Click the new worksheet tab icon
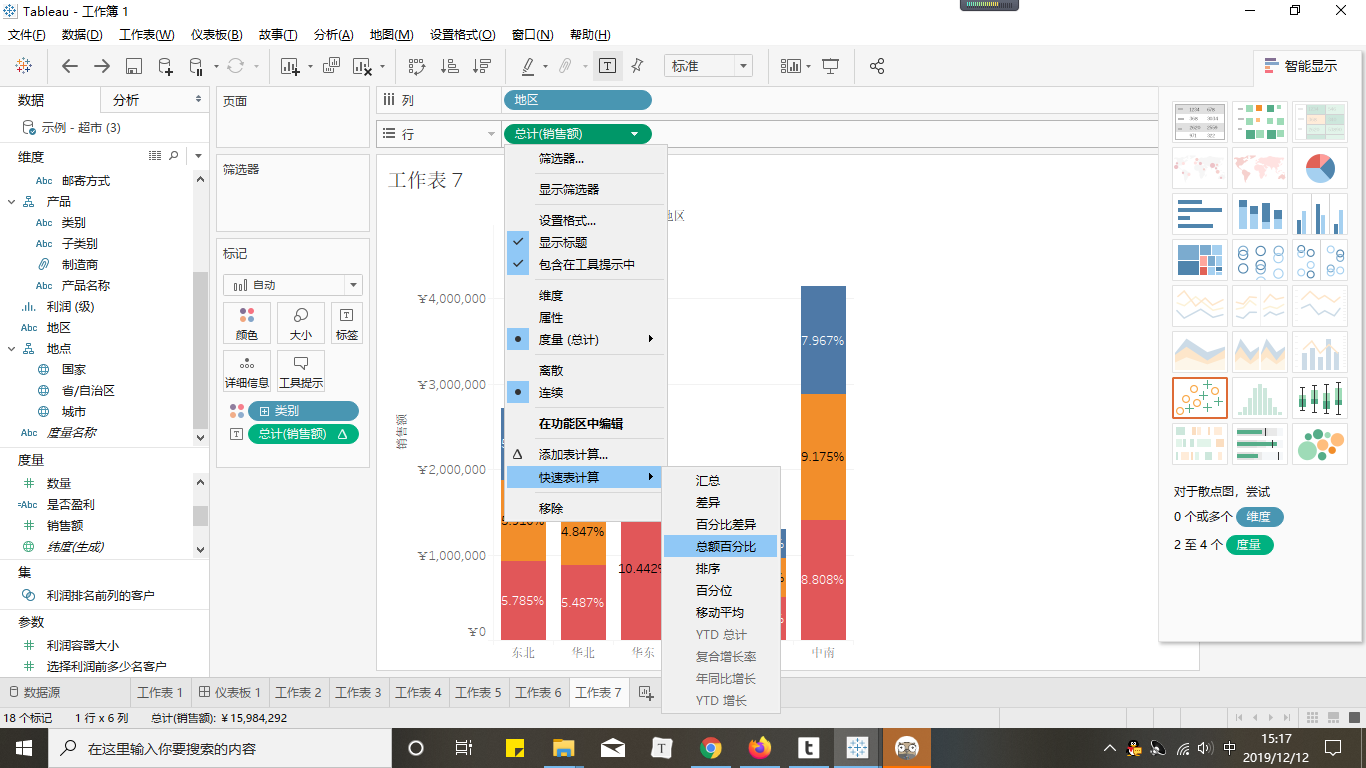Viewport: 1366px width, 768px height. [646, 692]
